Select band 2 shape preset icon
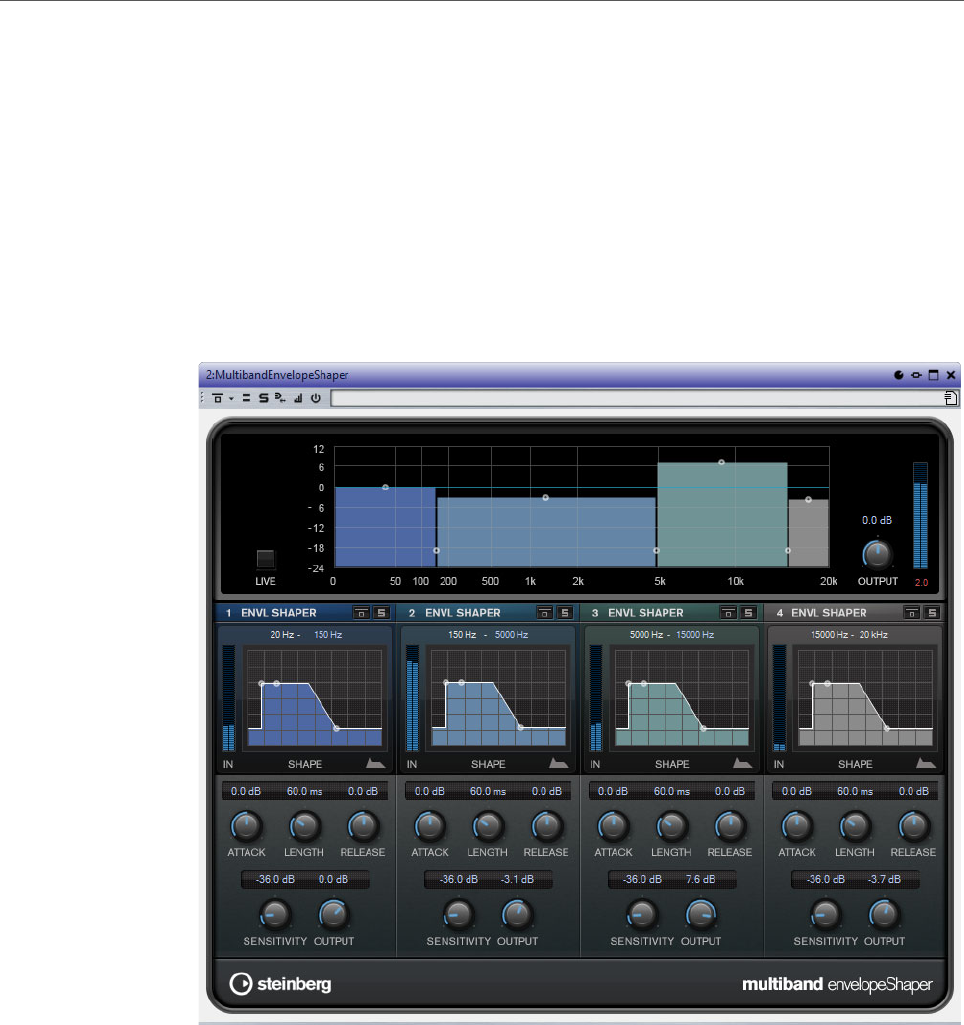 [559, 763]
